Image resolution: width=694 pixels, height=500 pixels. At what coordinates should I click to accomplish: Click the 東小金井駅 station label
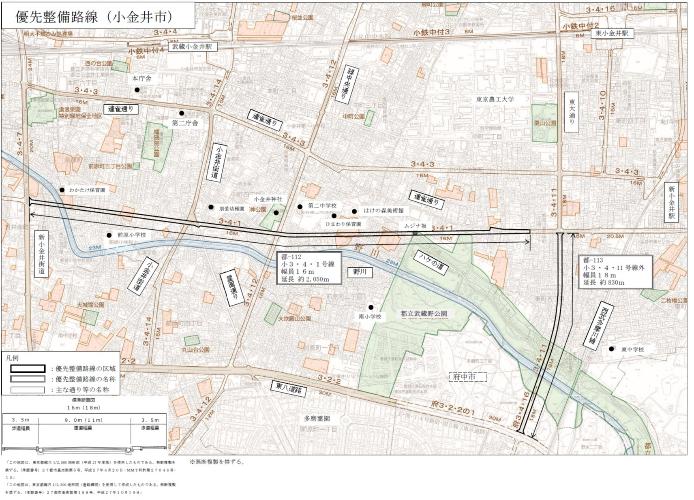click(608, 33)
